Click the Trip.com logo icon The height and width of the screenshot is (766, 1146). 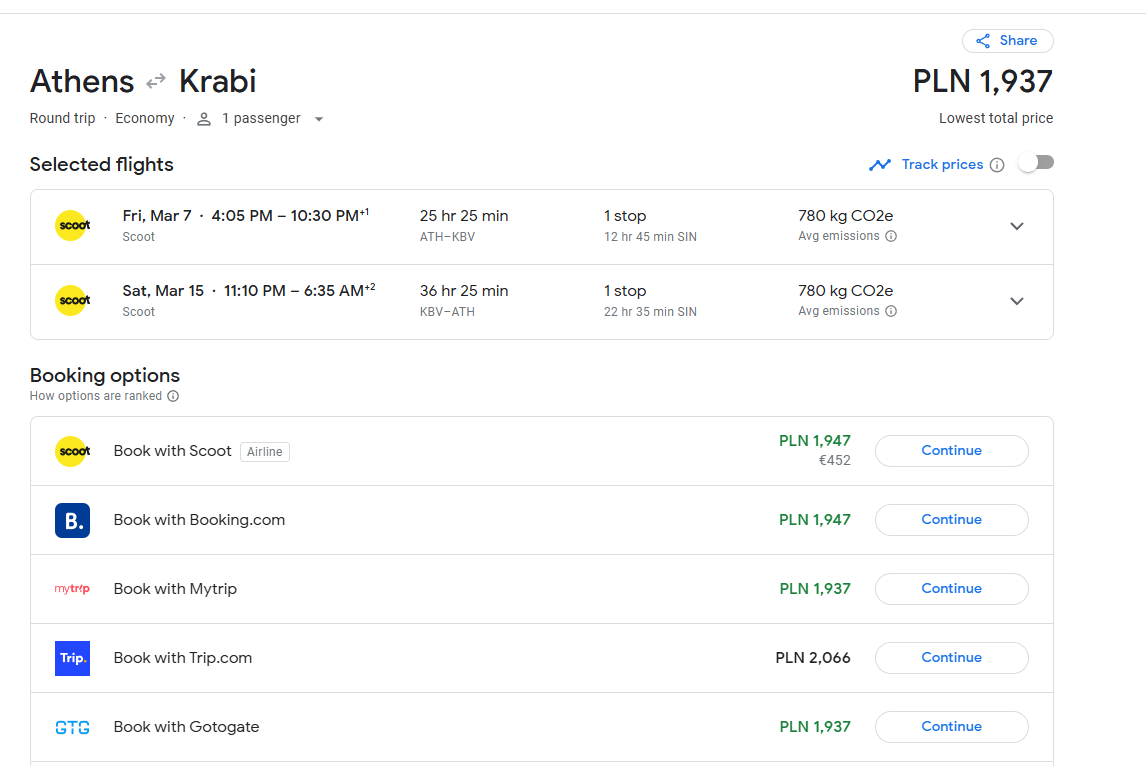pos(72,659)
